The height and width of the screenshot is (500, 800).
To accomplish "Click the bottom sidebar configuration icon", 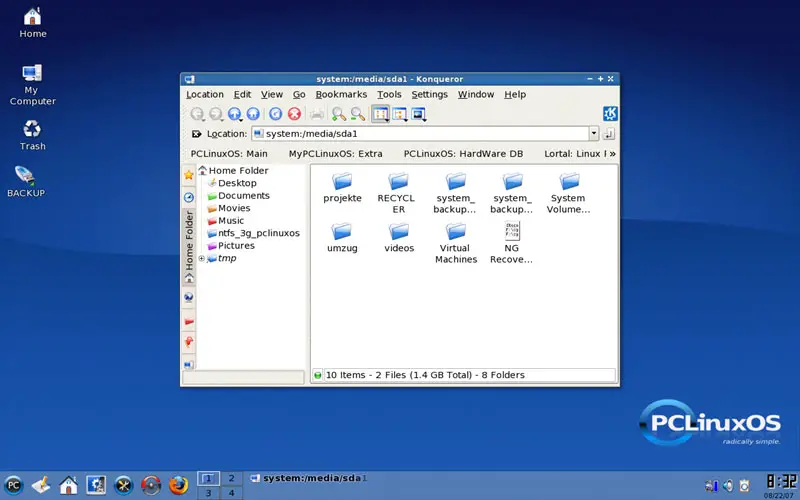I will click(x=188, y=364).
